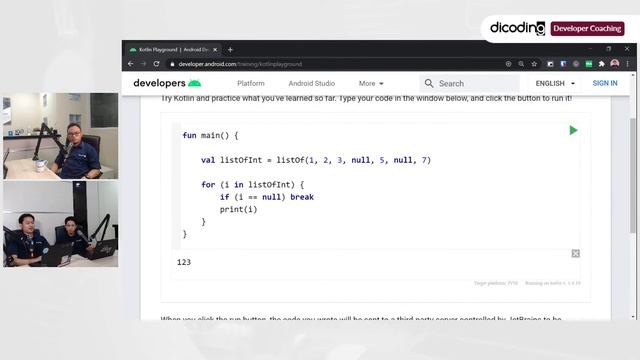640x360 pixels.
Task: Click the SIGN IN link
Action: (x=605, y=83)
